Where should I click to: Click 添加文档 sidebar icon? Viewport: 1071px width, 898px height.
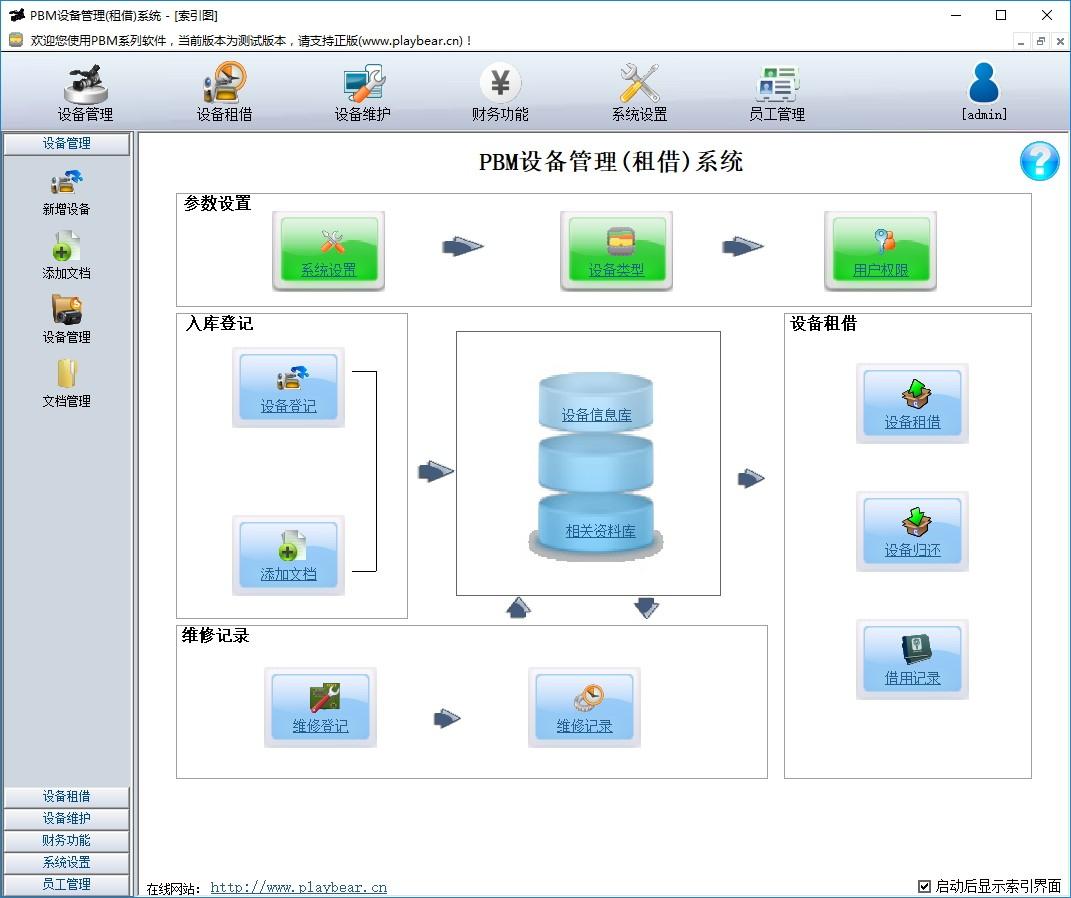[66, 255]
